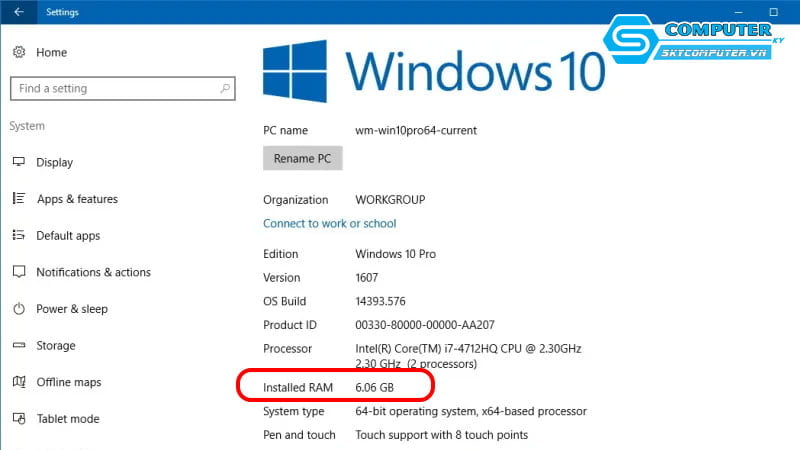Click Touch support with 8 touch points

coord(441,435)
